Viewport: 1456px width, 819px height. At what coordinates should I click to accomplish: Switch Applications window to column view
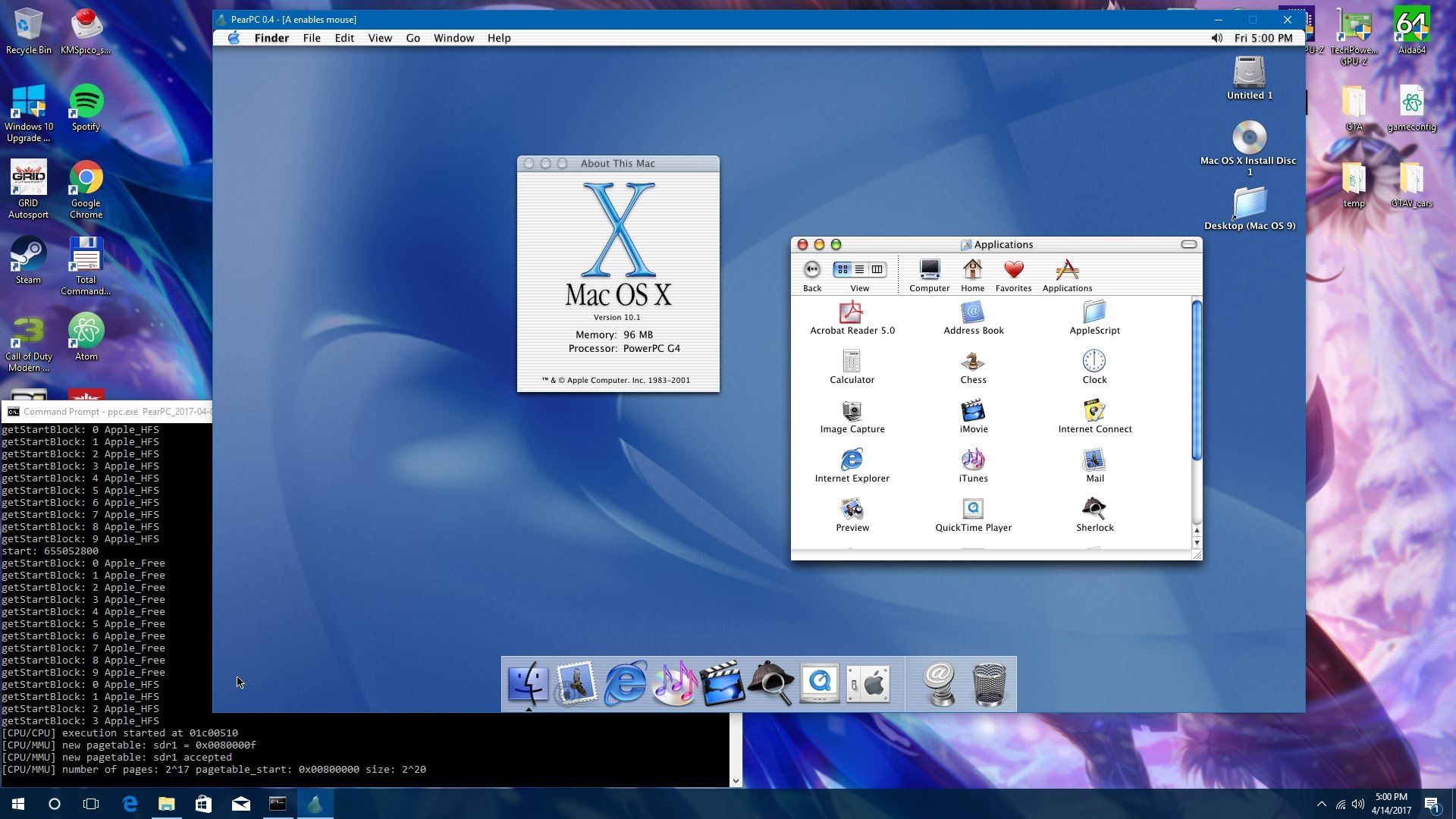point(877,269)
